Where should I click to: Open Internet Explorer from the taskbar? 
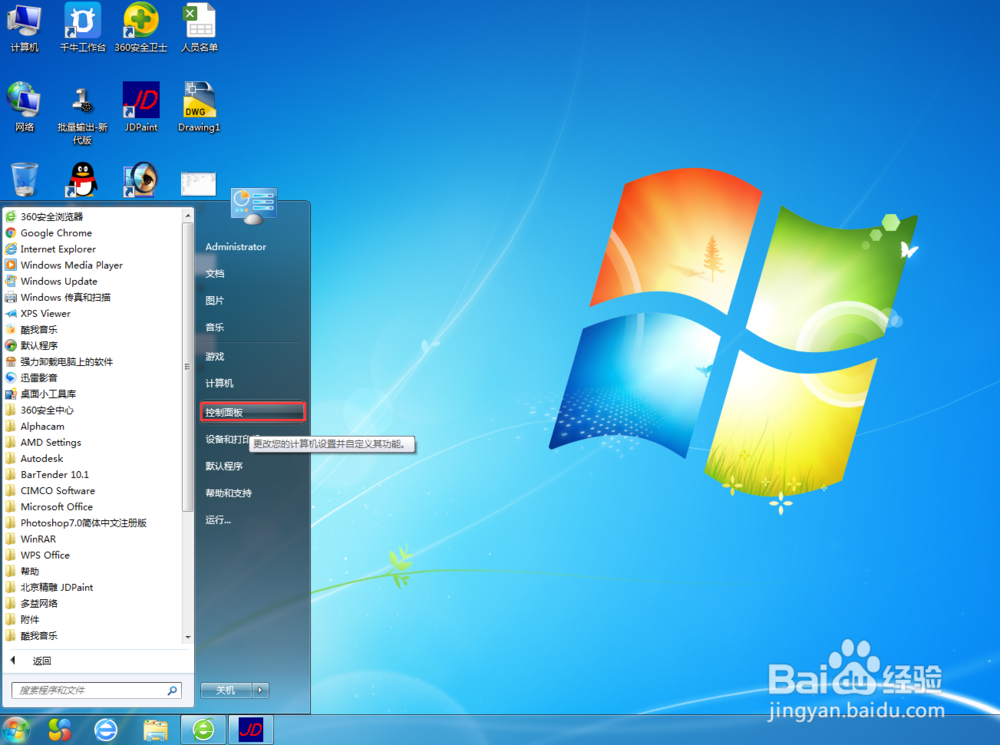tap(106, 730)
